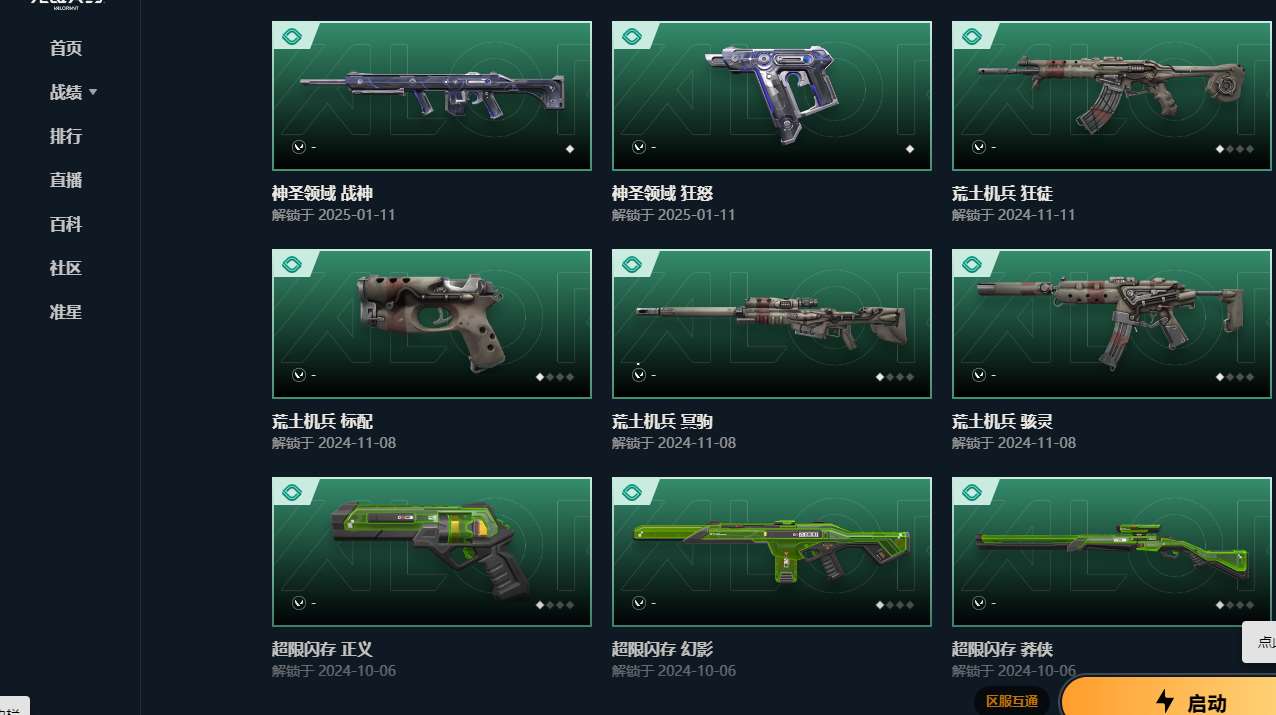Click the 区服互通 label
The width and height of the screenshot is (1276, 715).
1012,701
